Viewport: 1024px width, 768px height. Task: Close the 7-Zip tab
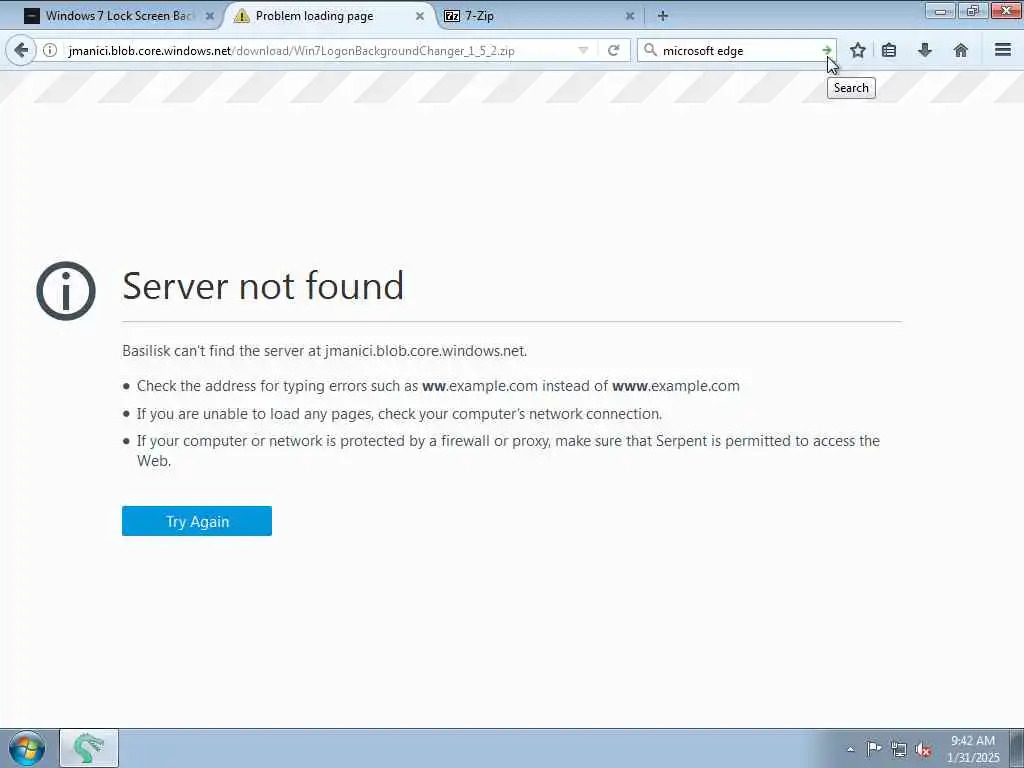tap(630, 16)
